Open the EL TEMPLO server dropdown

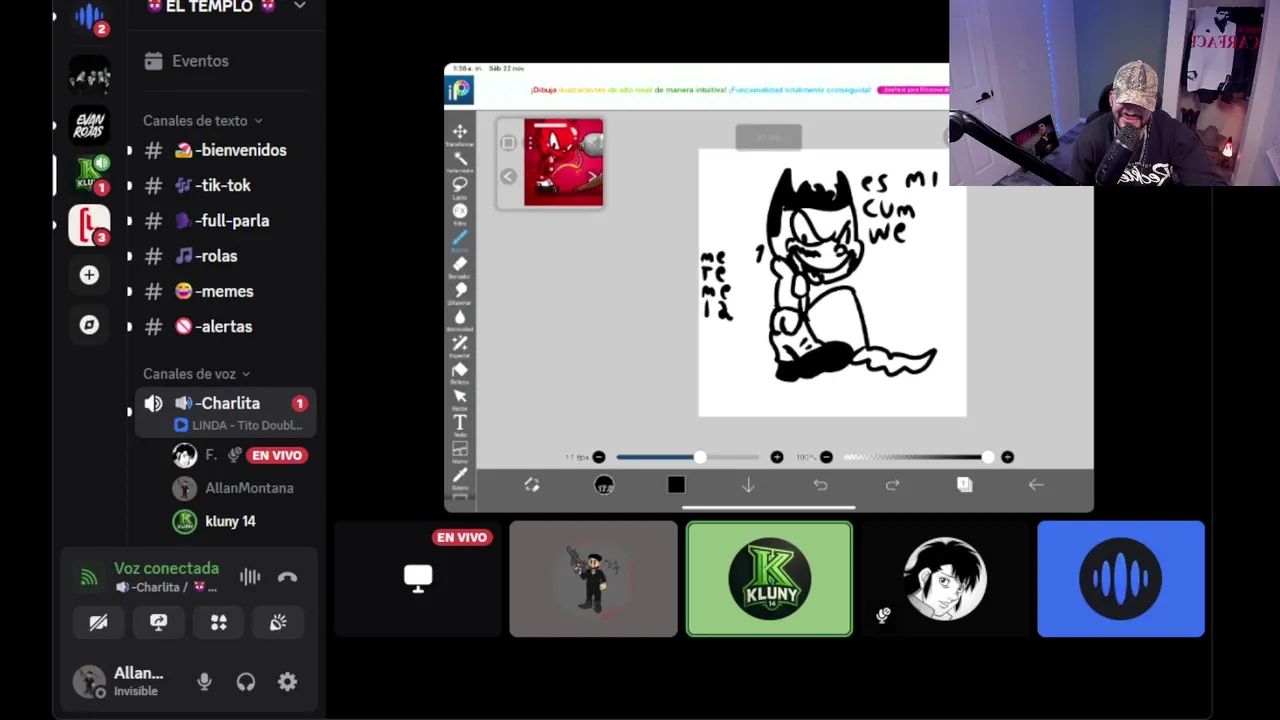tap(299, 7)
